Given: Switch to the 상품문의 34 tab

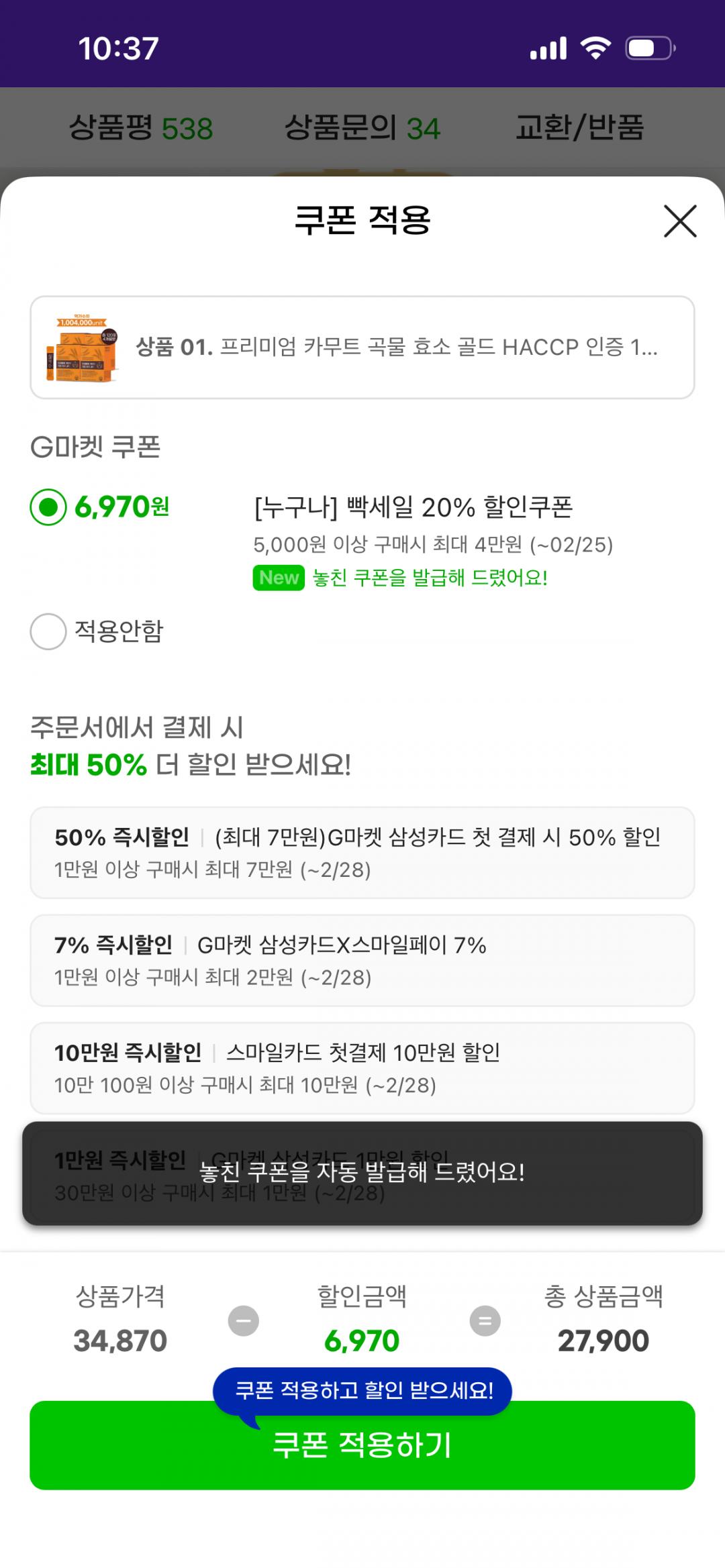Looking at the screenshot, I should (x=362, y=127).
